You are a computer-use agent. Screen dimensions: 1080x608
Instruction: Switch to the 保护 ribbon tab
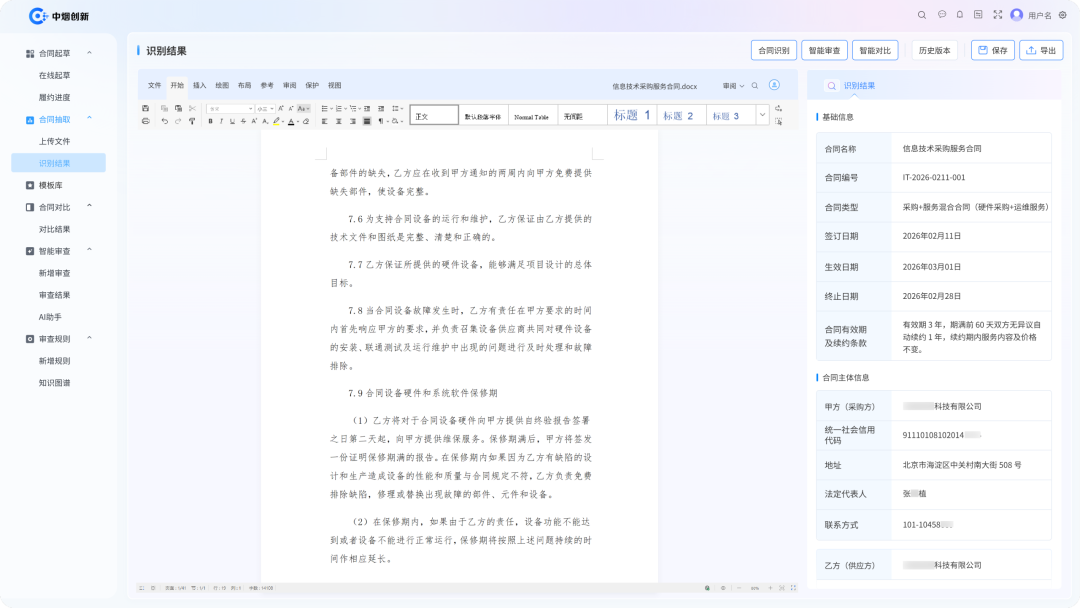[x=312, y=85]
